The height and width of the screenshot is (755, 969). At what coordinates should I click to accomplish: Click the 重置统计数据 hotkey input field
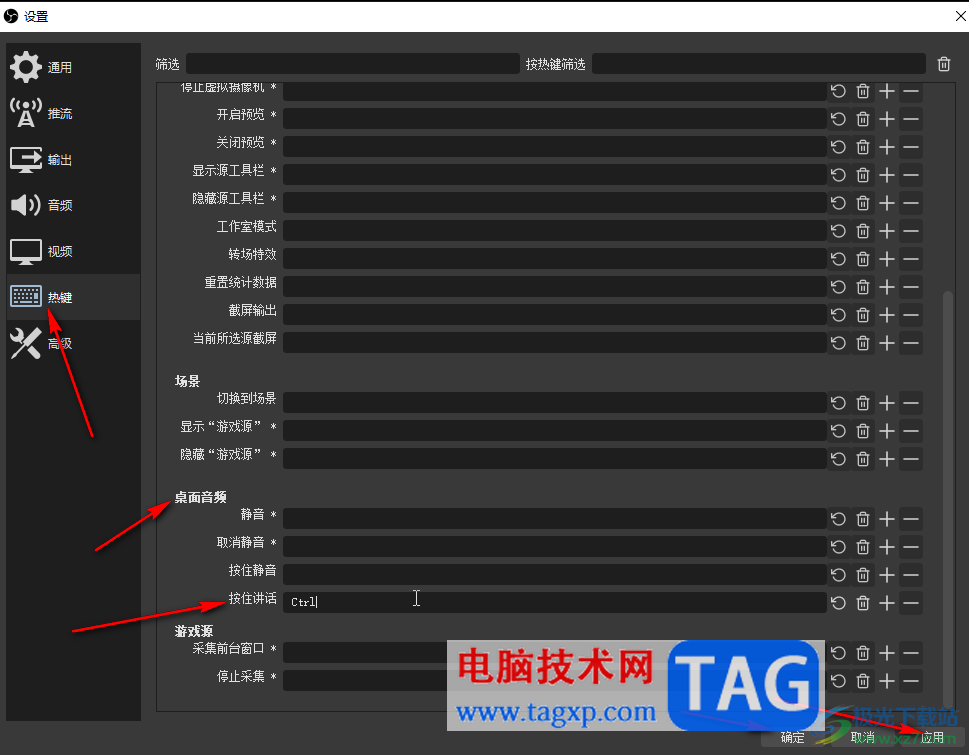pos(554,287)
